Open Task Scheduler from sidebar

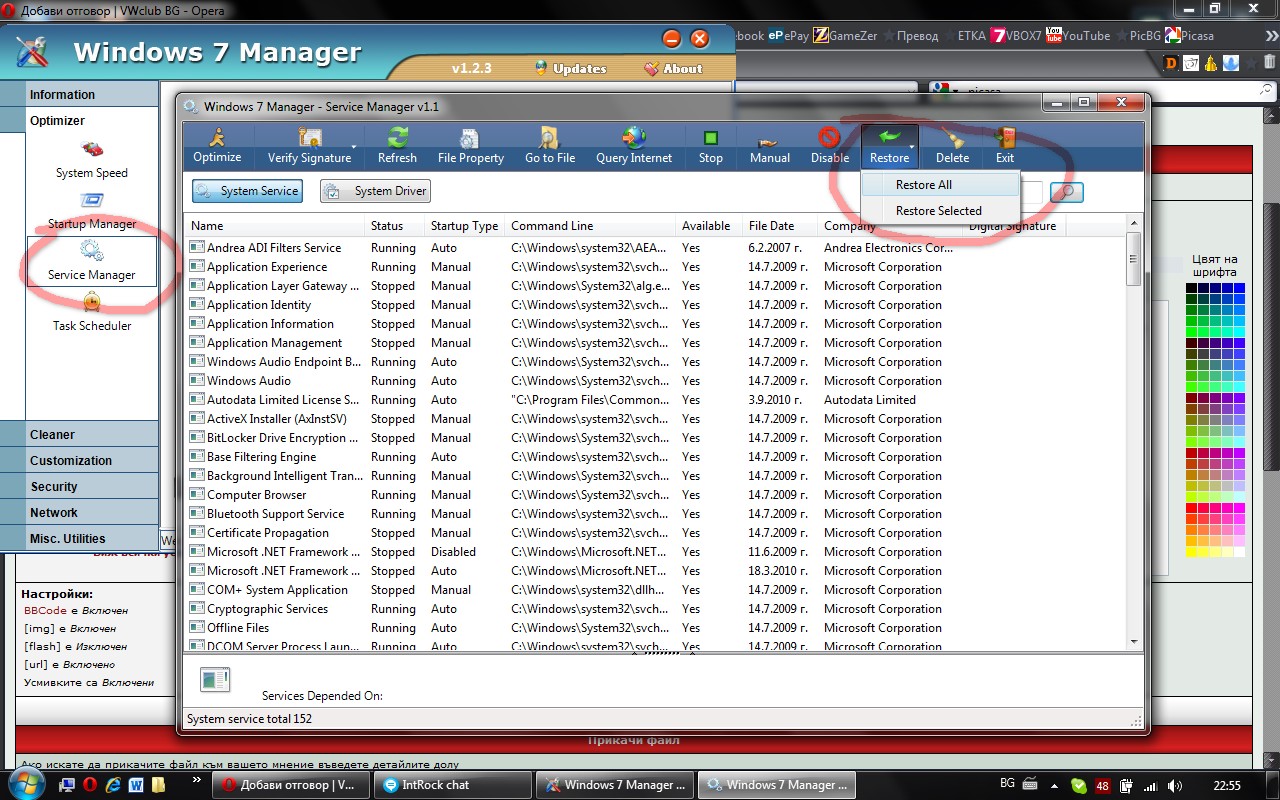(92, 312)
